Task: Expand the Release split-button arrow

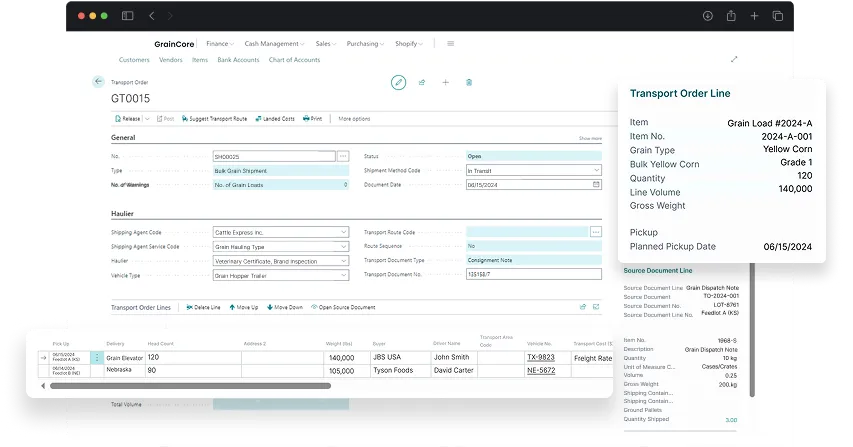Action: pos(146,118)
